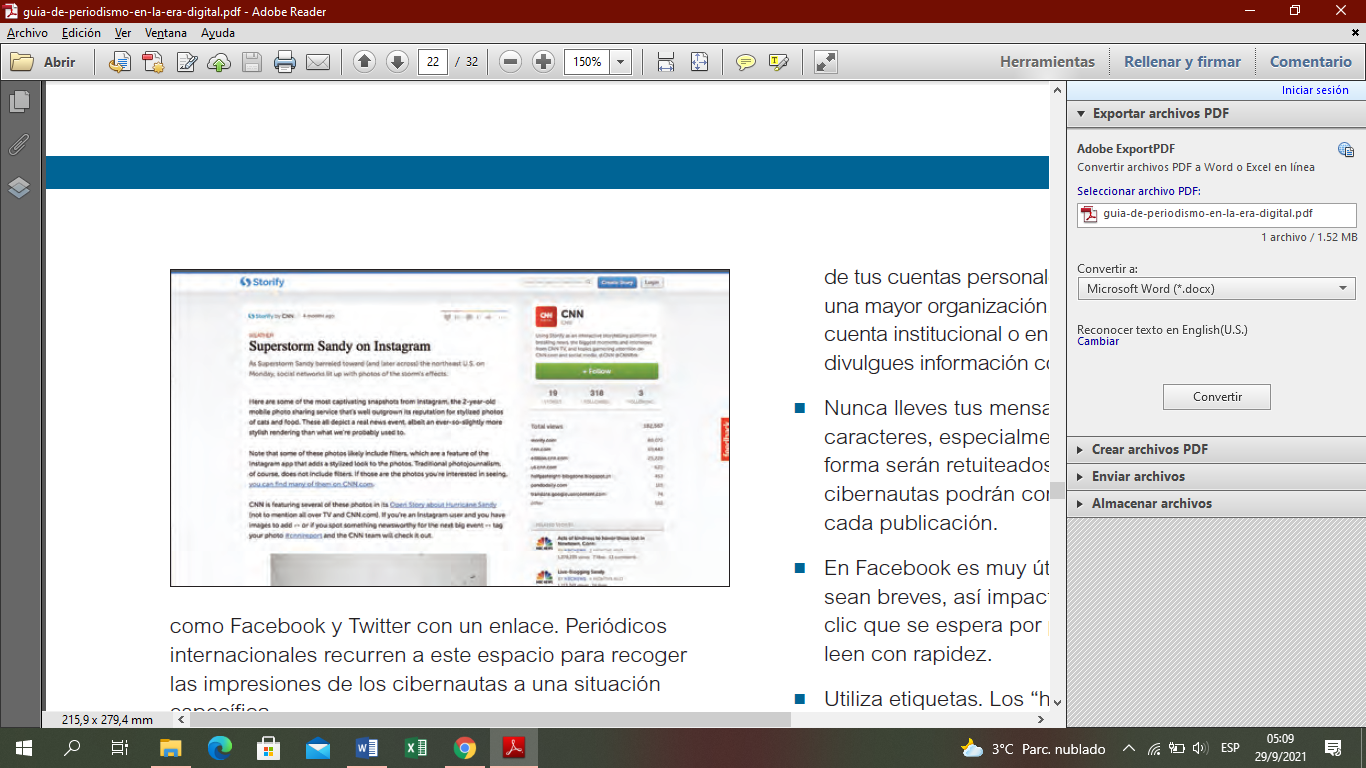Open the attachments paperclip panel
Image resolution: width=1366 pixels, height=768 pixels.
click(x=19, y=145)
